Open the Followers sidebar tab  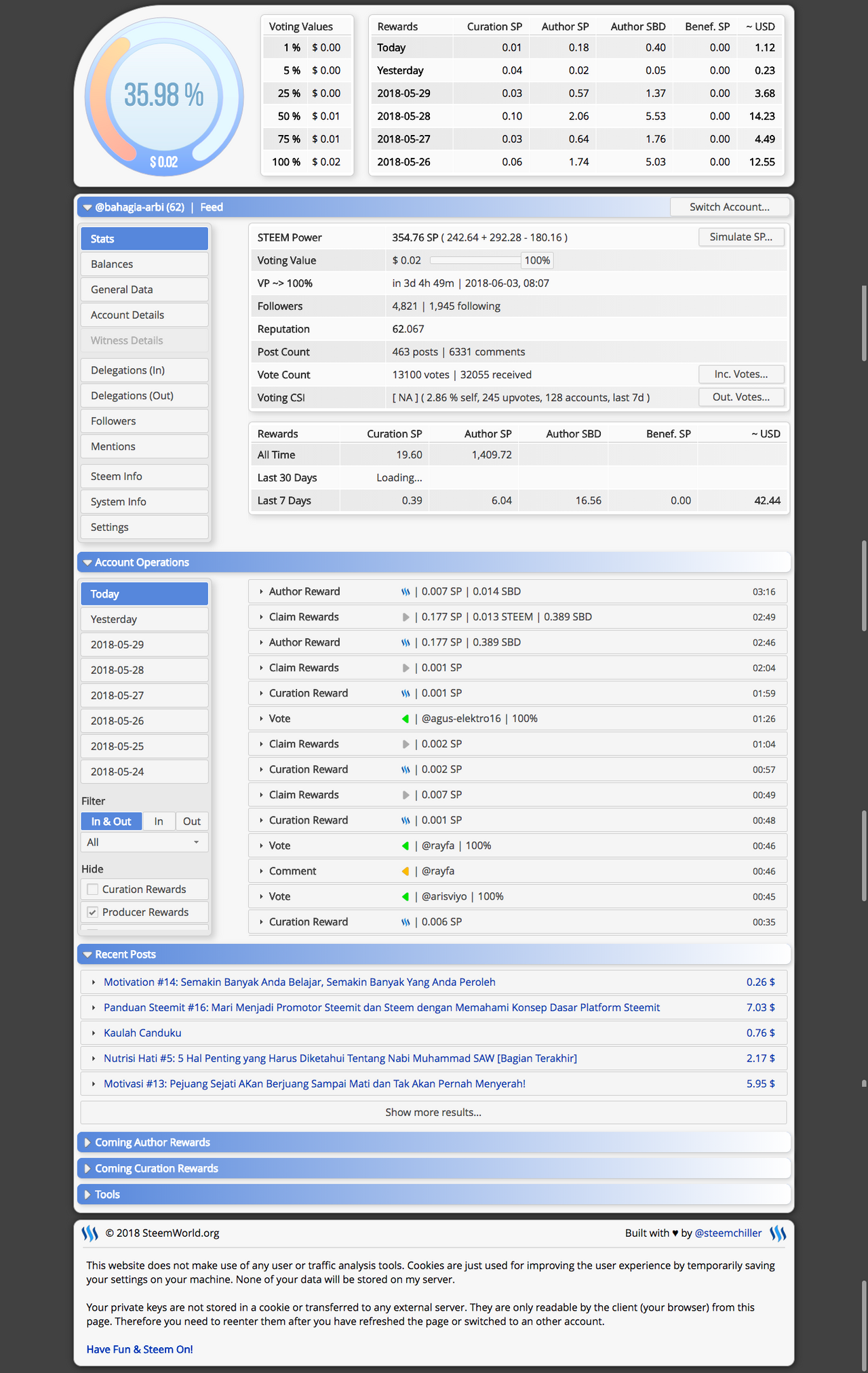point(144,421)
